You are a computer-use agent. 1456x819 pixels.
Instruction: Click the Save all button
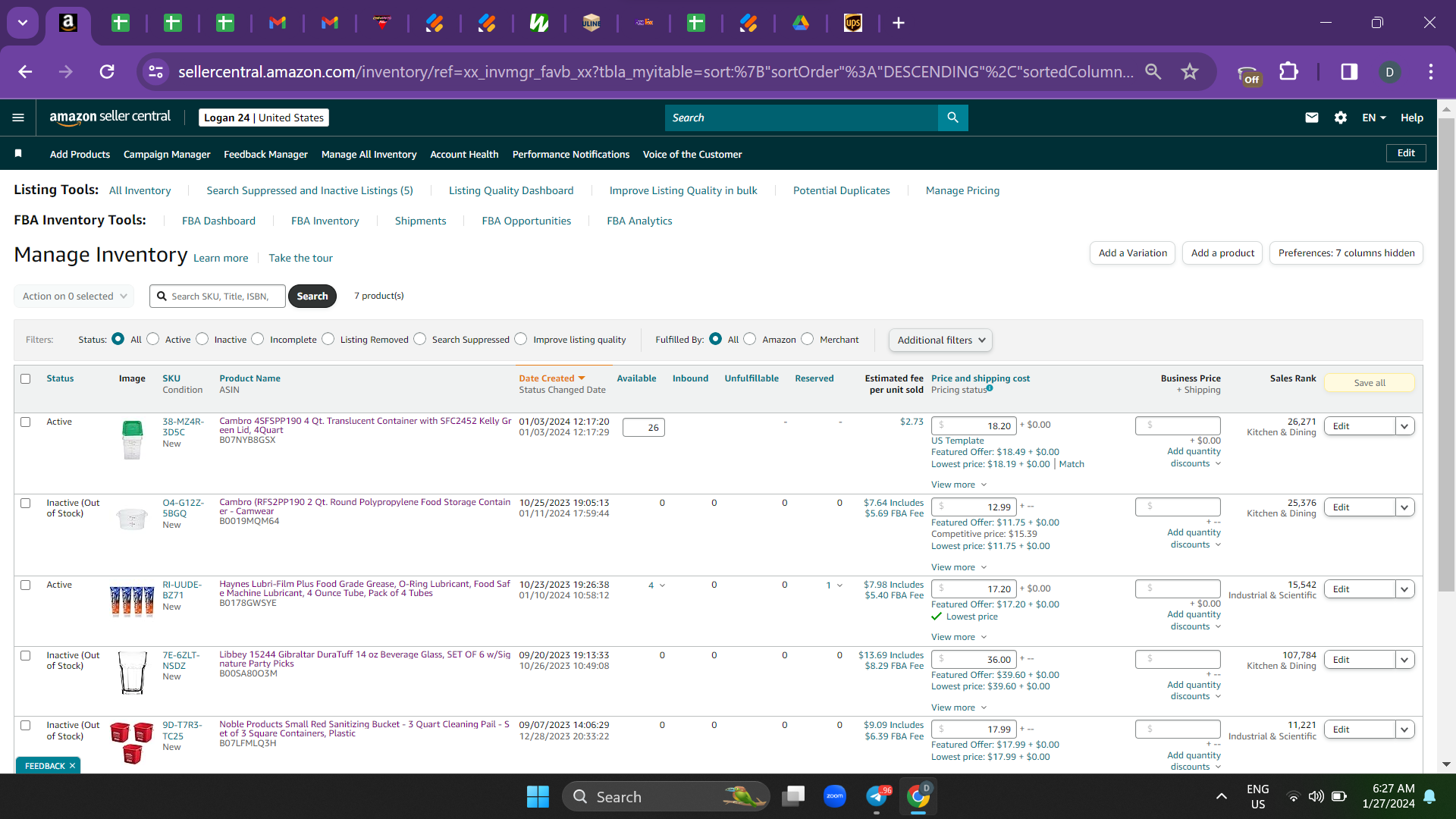(1370, 383)
